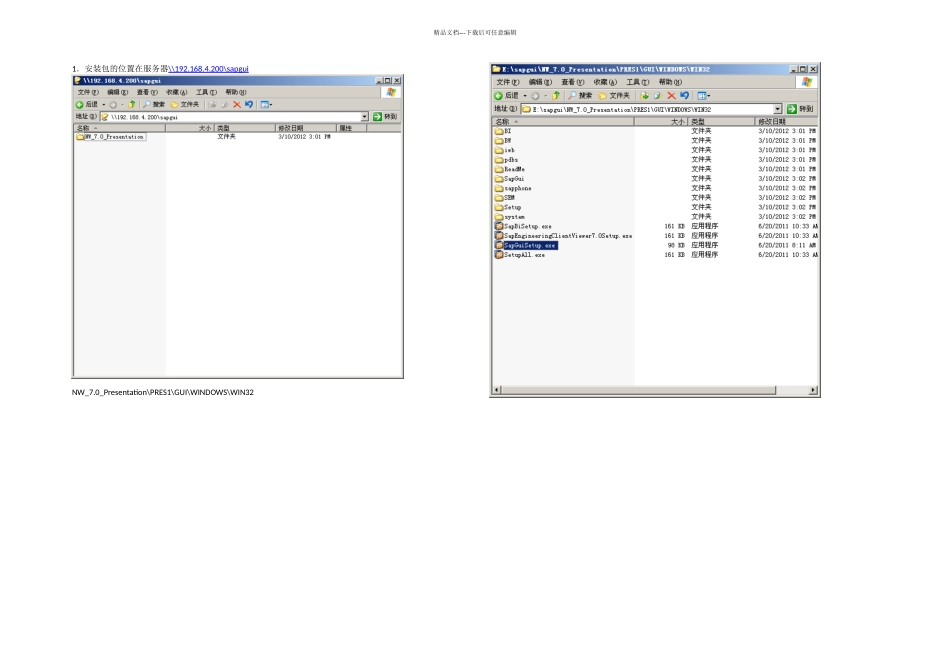Open Forward history dropdown in WIN32 window
950x672 pixels.
coord(545,96)
